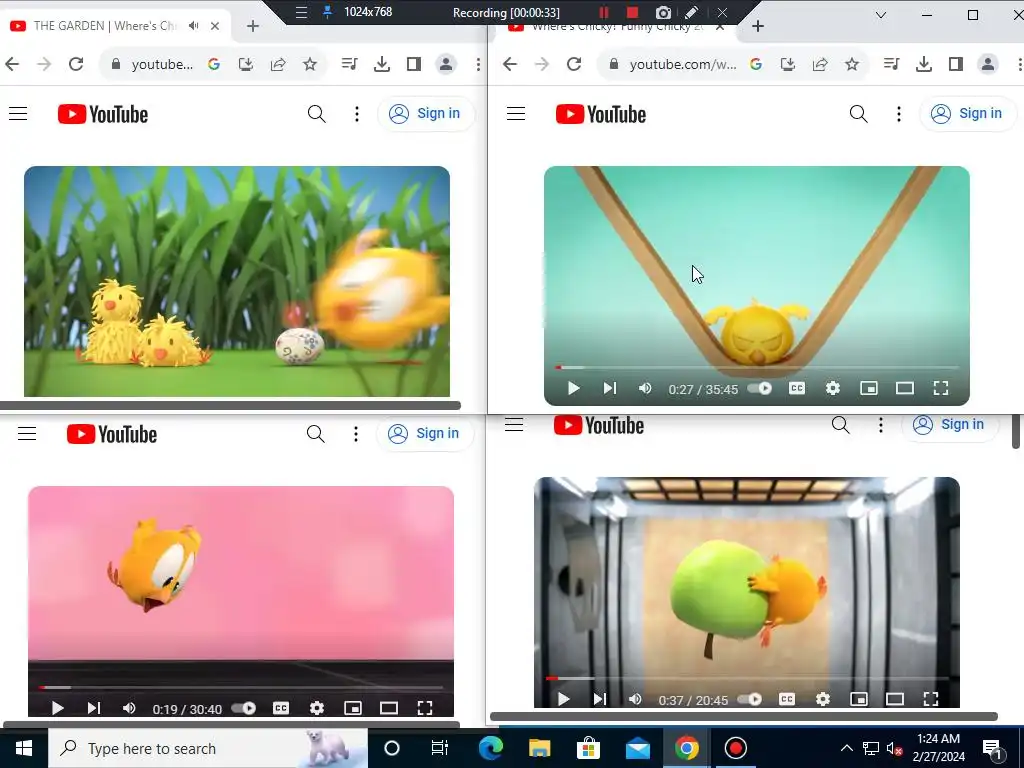The width and height of the screenshot is (1024, 768).
Task: Open media controls in THE GARDEN window
Action: click(x=349, y=64)
